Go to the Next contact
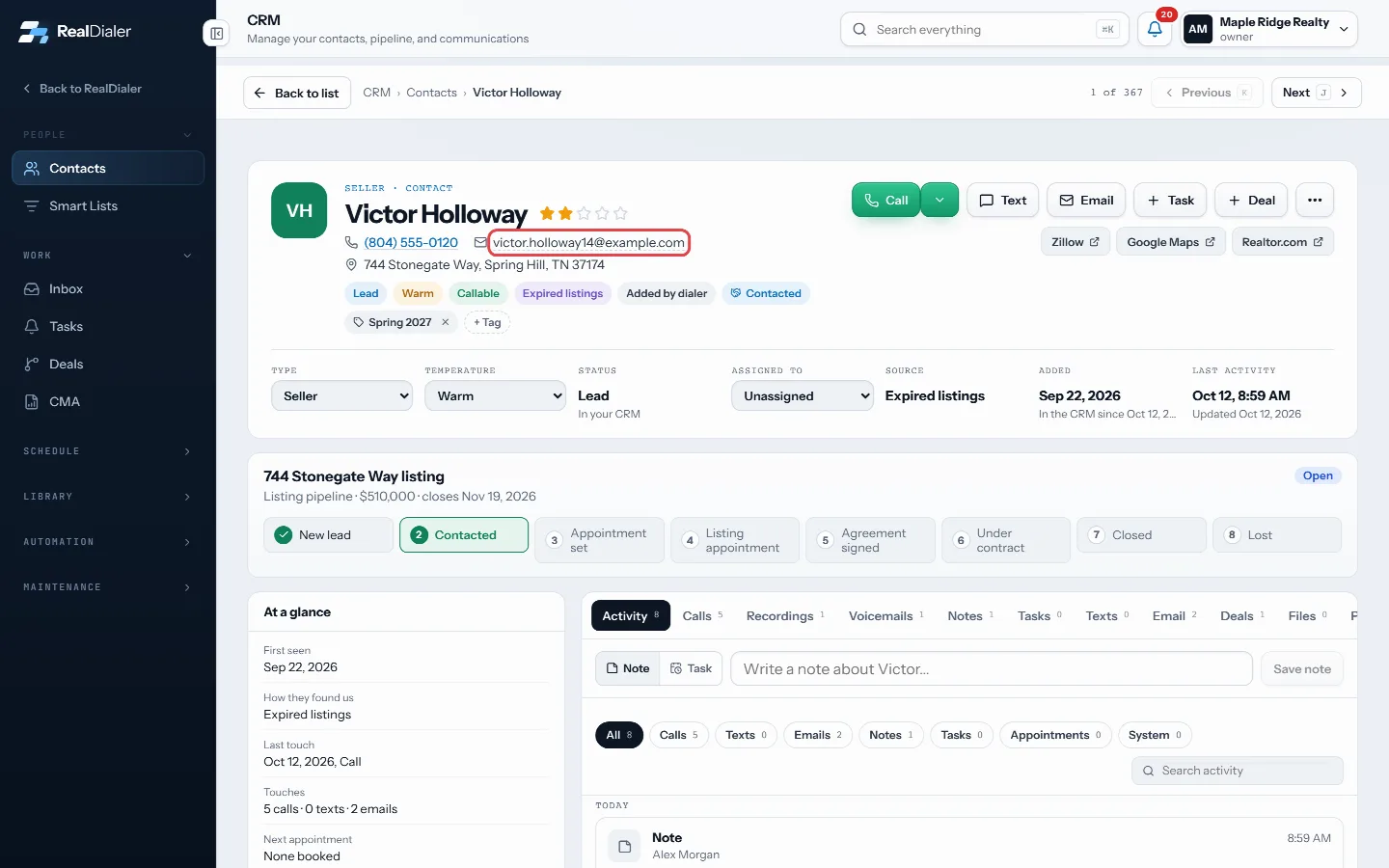The height and width of the screenshot is (868, 1389). pos(1316,93)
